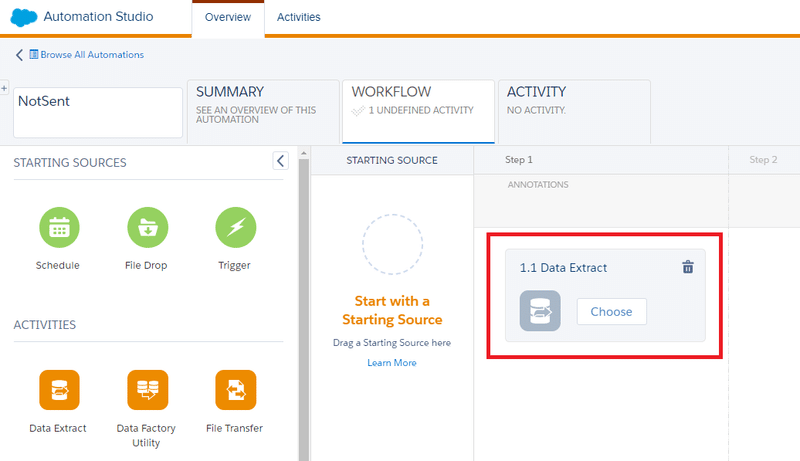Click the plus expander left of NotSent
The height and width of the screenshot is (461, 800).
4,88
